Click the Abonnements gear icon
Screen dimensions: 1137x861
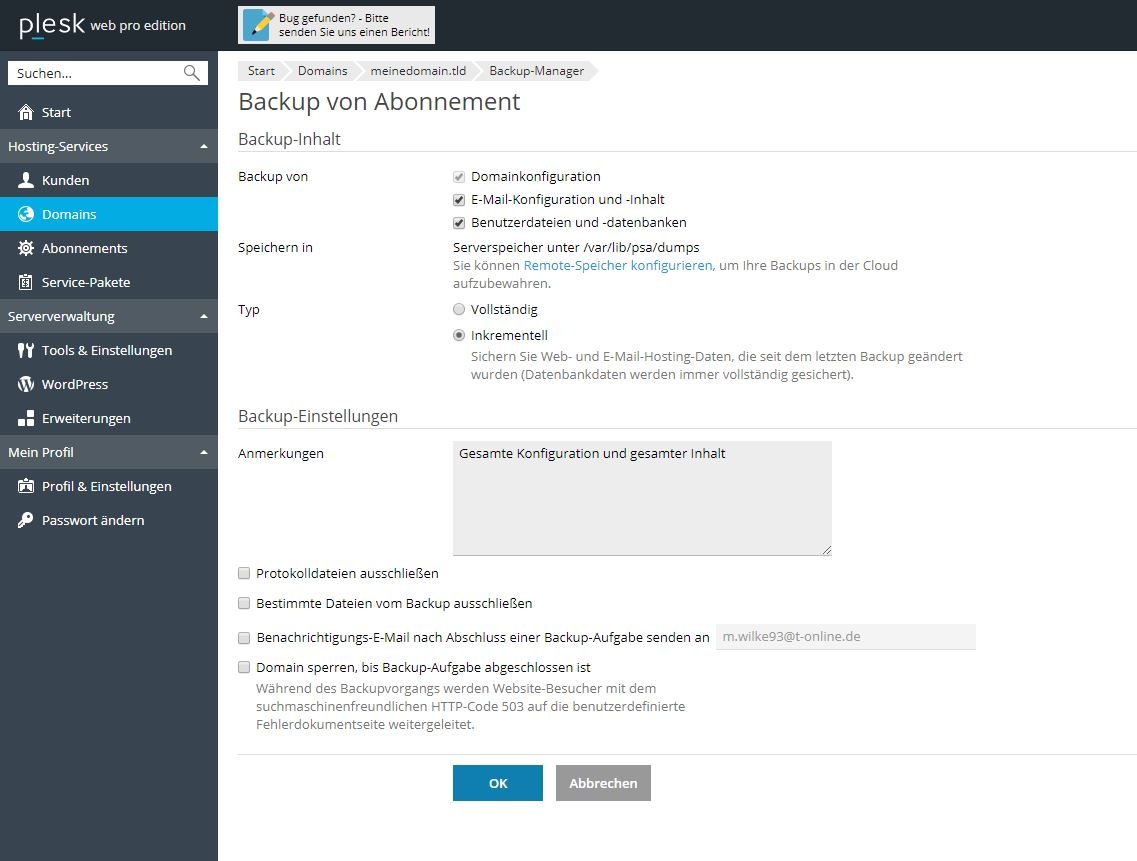(26, 248)
